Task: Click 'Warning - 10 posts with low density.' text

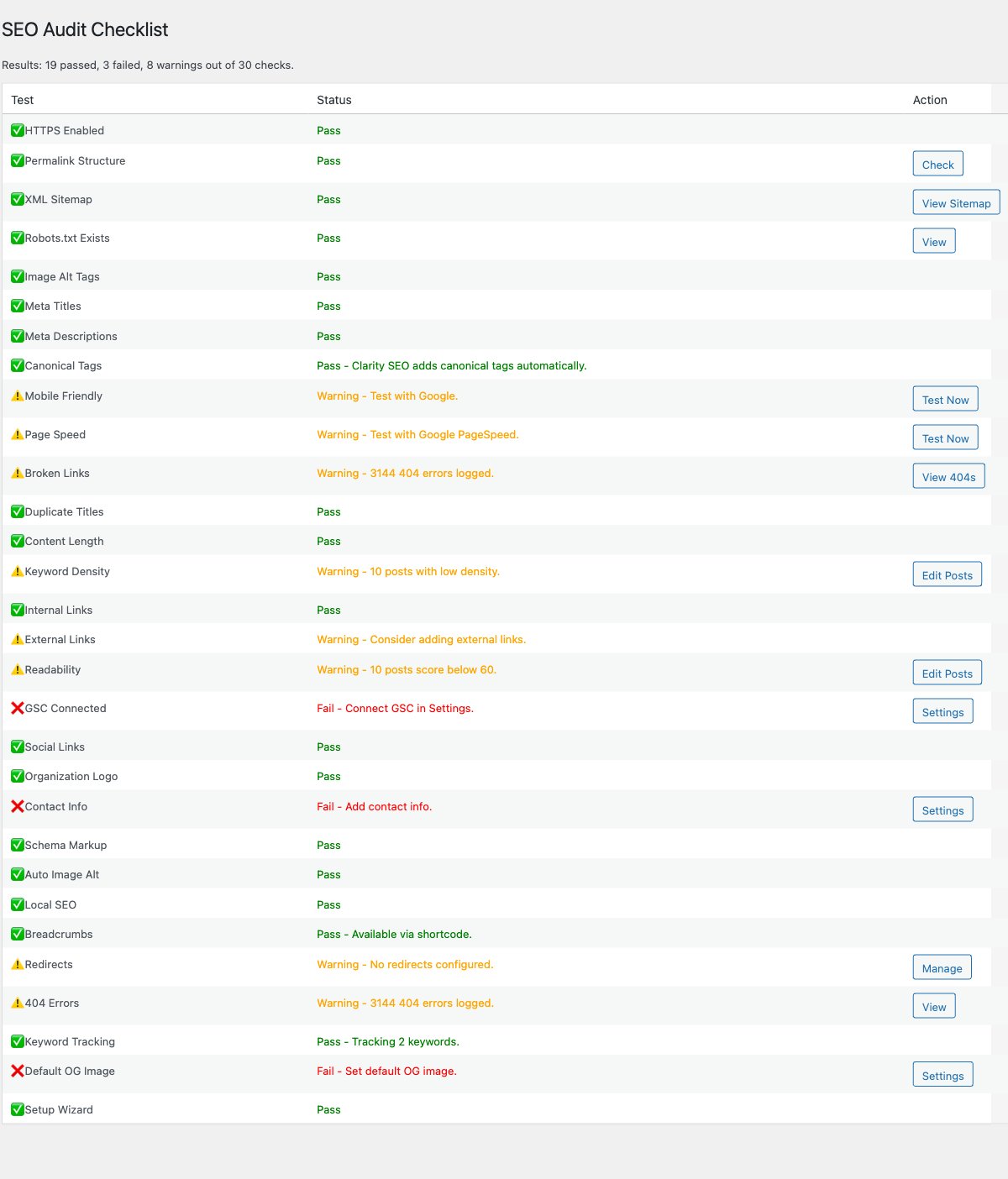Action: [x=408, y=571]
